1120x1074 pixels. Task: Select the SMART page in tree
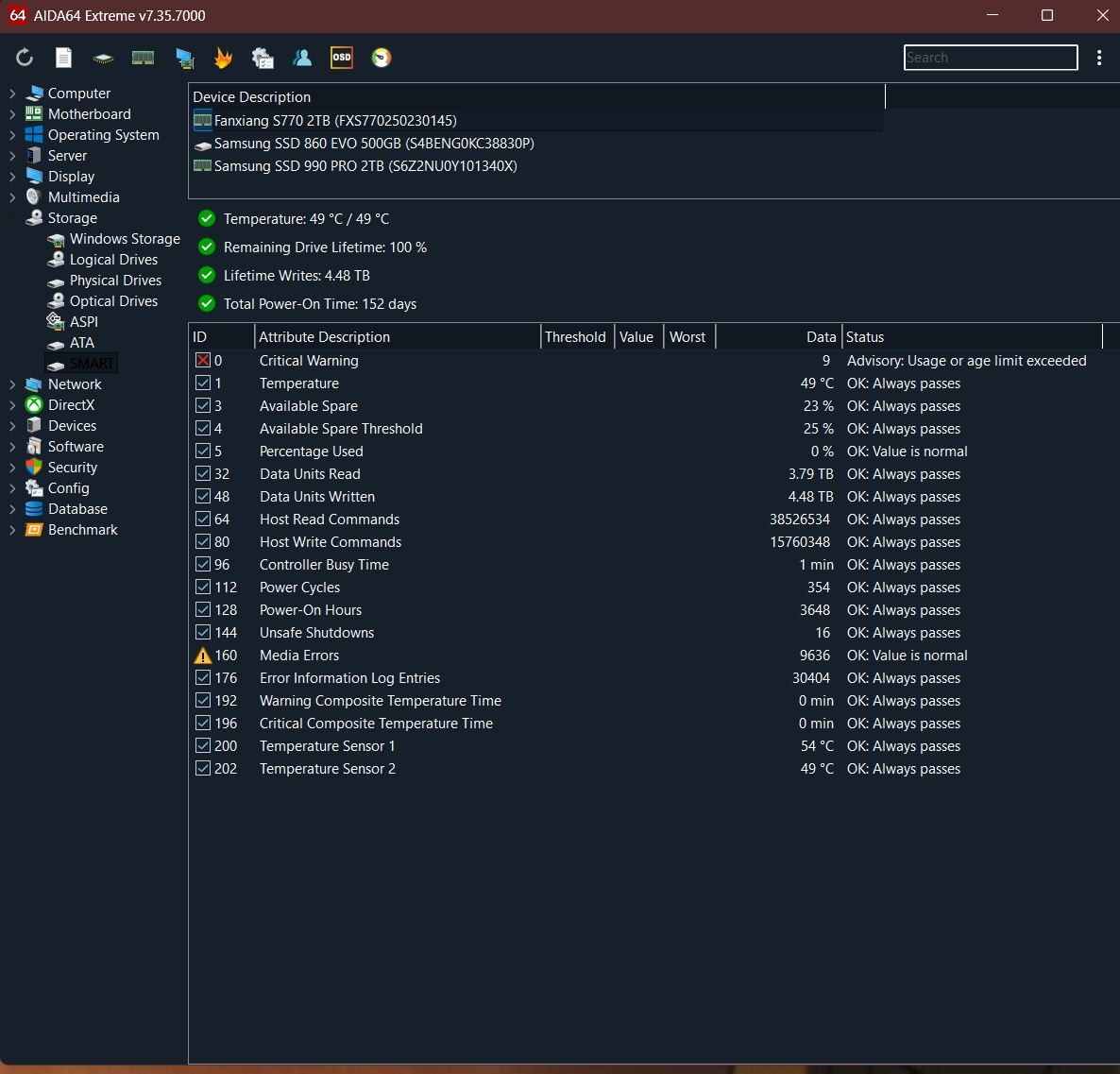click(80, 364)
